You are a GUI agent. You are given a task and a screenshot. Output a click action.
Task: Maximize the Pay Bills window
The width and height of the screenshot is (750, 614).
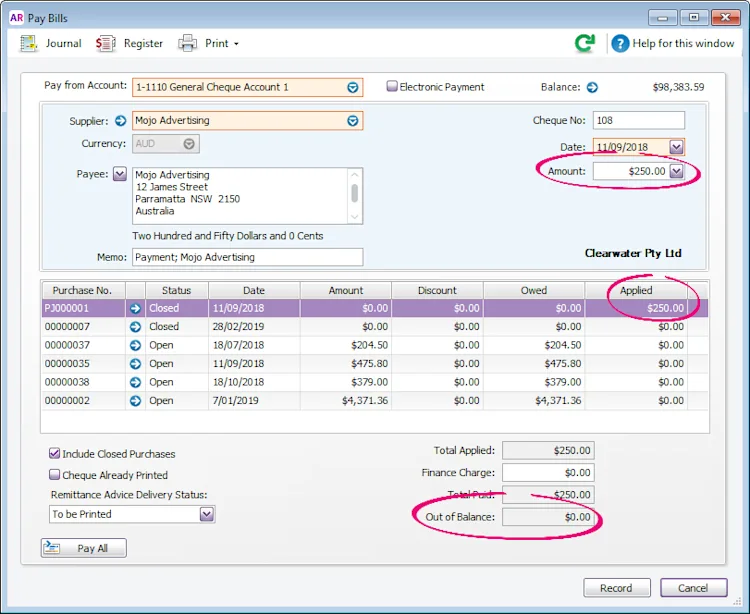click(x=694, y=18)
